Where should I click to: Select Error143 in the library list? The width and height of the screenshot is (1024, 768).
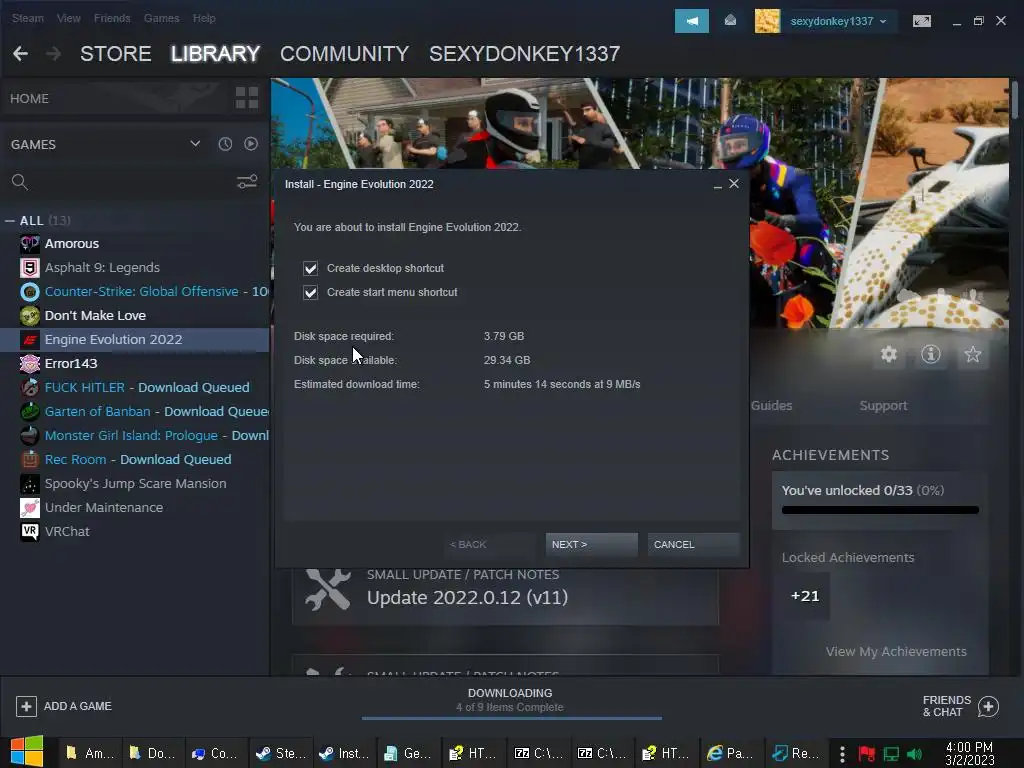[x=136, y=364]
